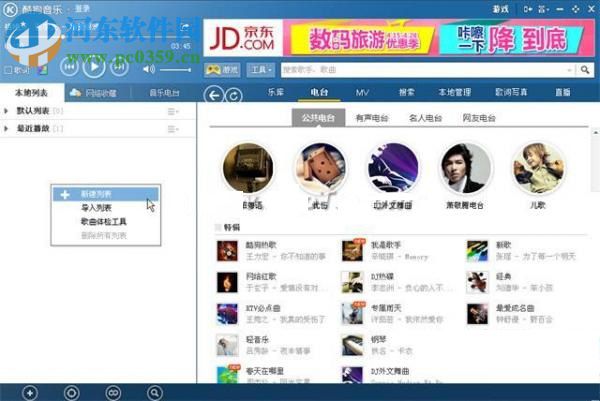The image size is (600, 401).
Task: Open the 我是歌手 station cover
Action: coord(352,251)
